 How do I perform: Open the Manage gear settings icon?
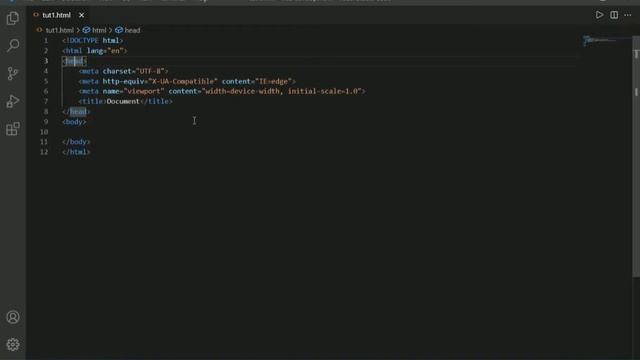tap(13, 344)
